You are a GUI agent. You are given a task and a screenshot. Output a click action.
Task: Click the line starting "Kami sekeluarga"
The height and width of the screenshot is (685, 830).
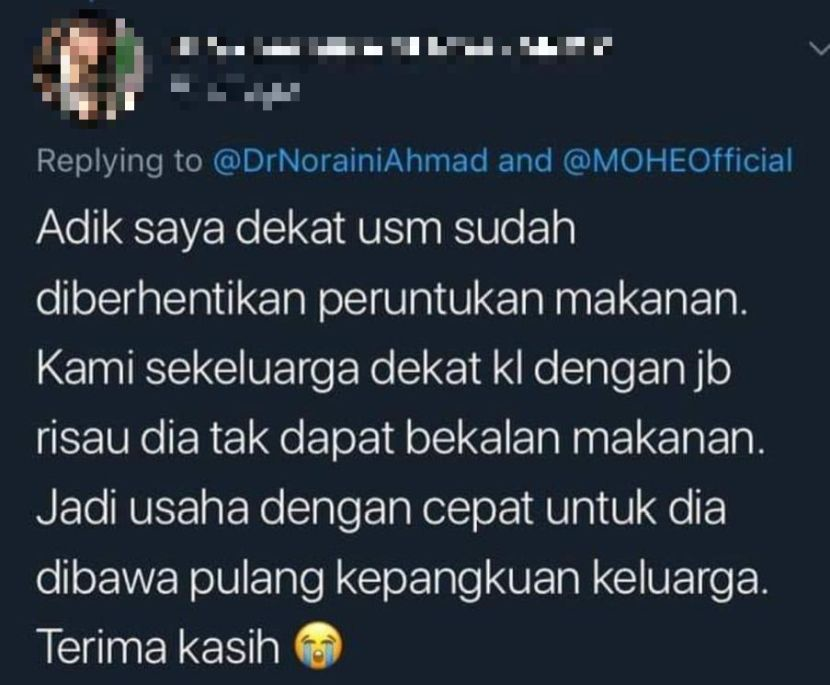tap(384, 368)
